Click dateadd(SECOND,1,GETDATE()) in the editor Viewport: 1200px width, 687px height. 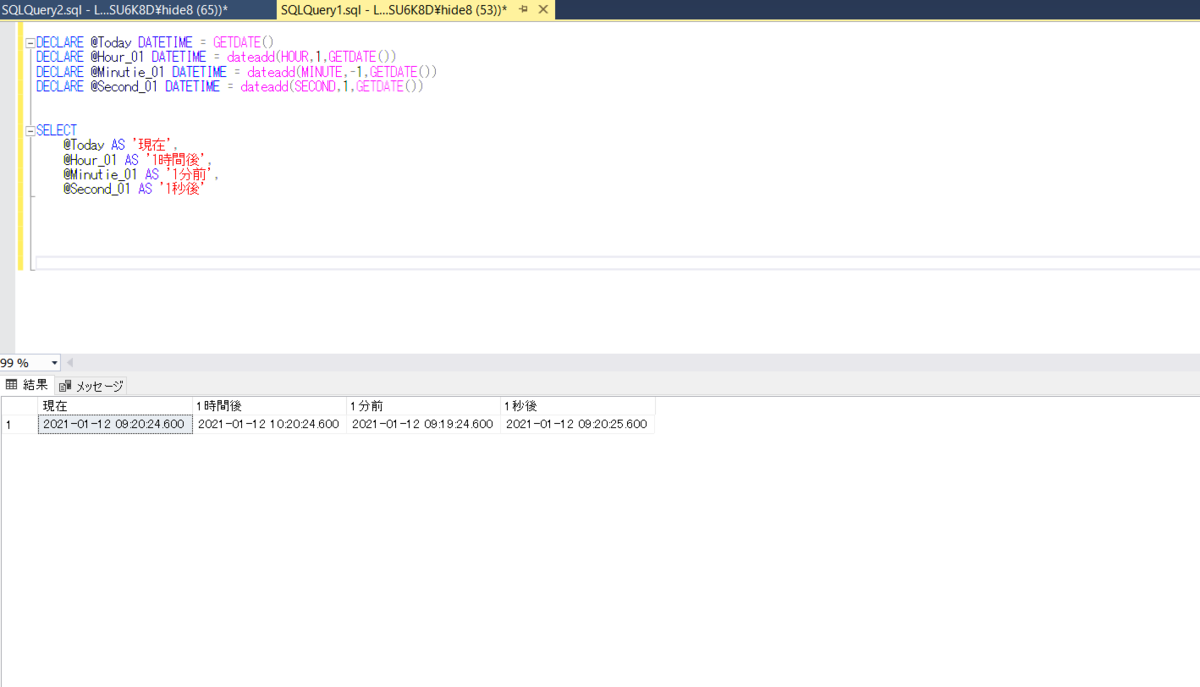pyautogui.click(x=332, y=87)
